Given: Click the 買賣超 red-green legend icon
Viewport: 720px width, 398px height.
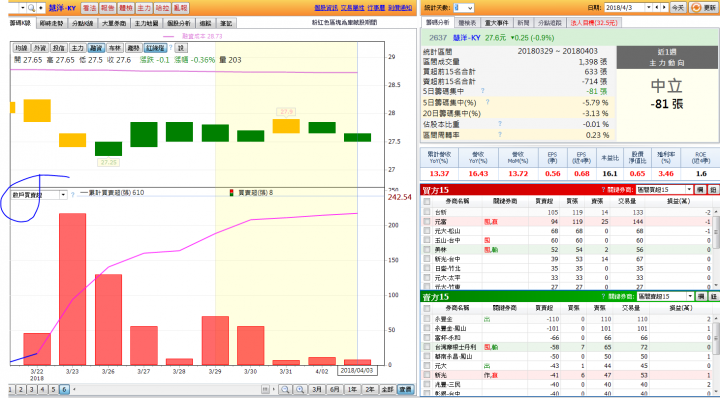Looking at the screenshot, I should [231, 193].
